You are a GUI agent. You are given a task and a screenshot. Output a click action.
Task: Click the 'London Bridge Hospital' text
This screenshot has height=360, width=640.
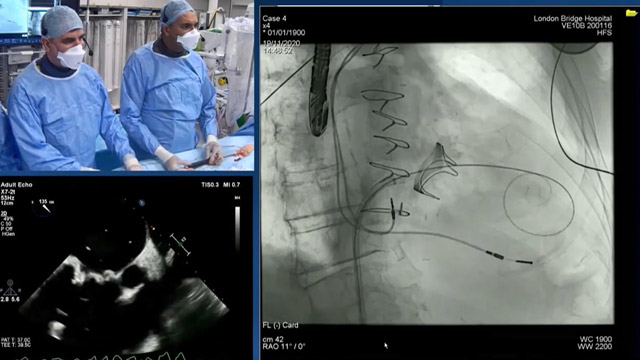coord(573,18)
